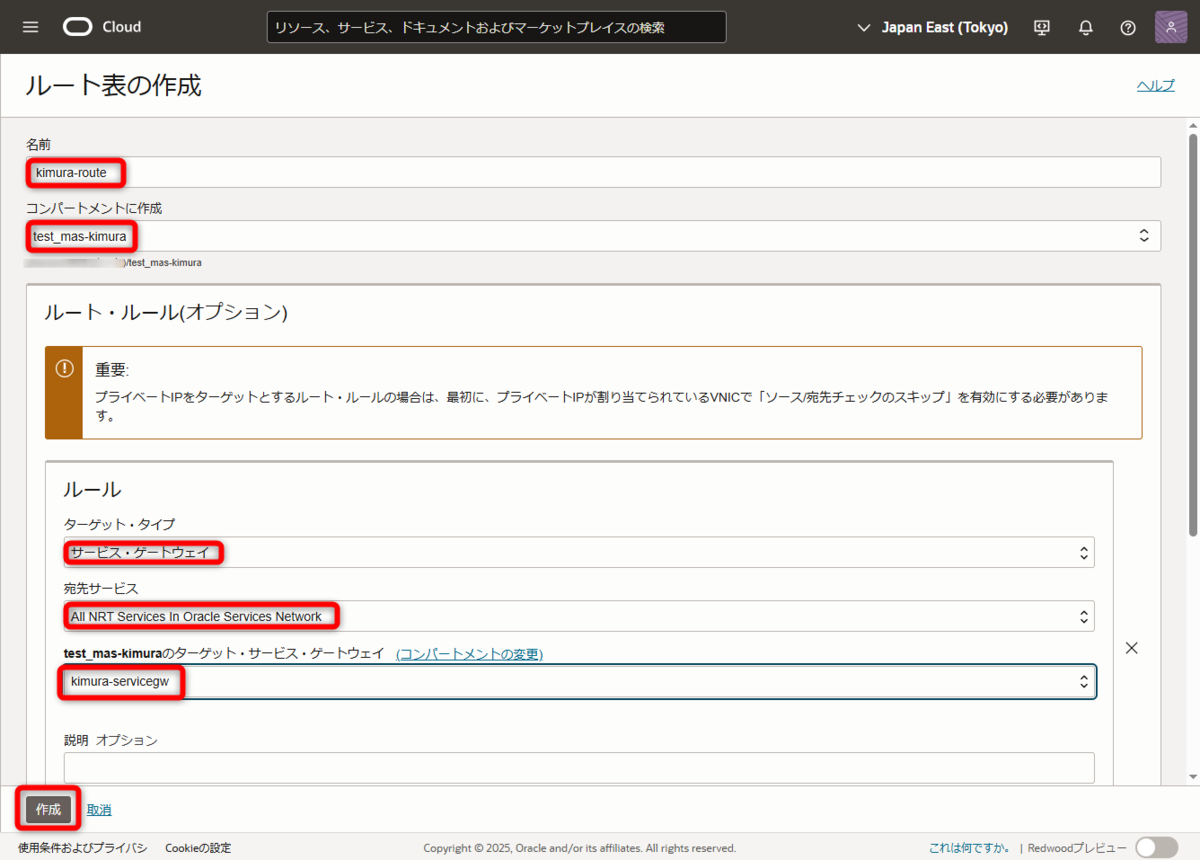The width and height of the screenshot is (1200, 860).
Task: Click the Oracle Cloud logo
Action: (102, 27)
